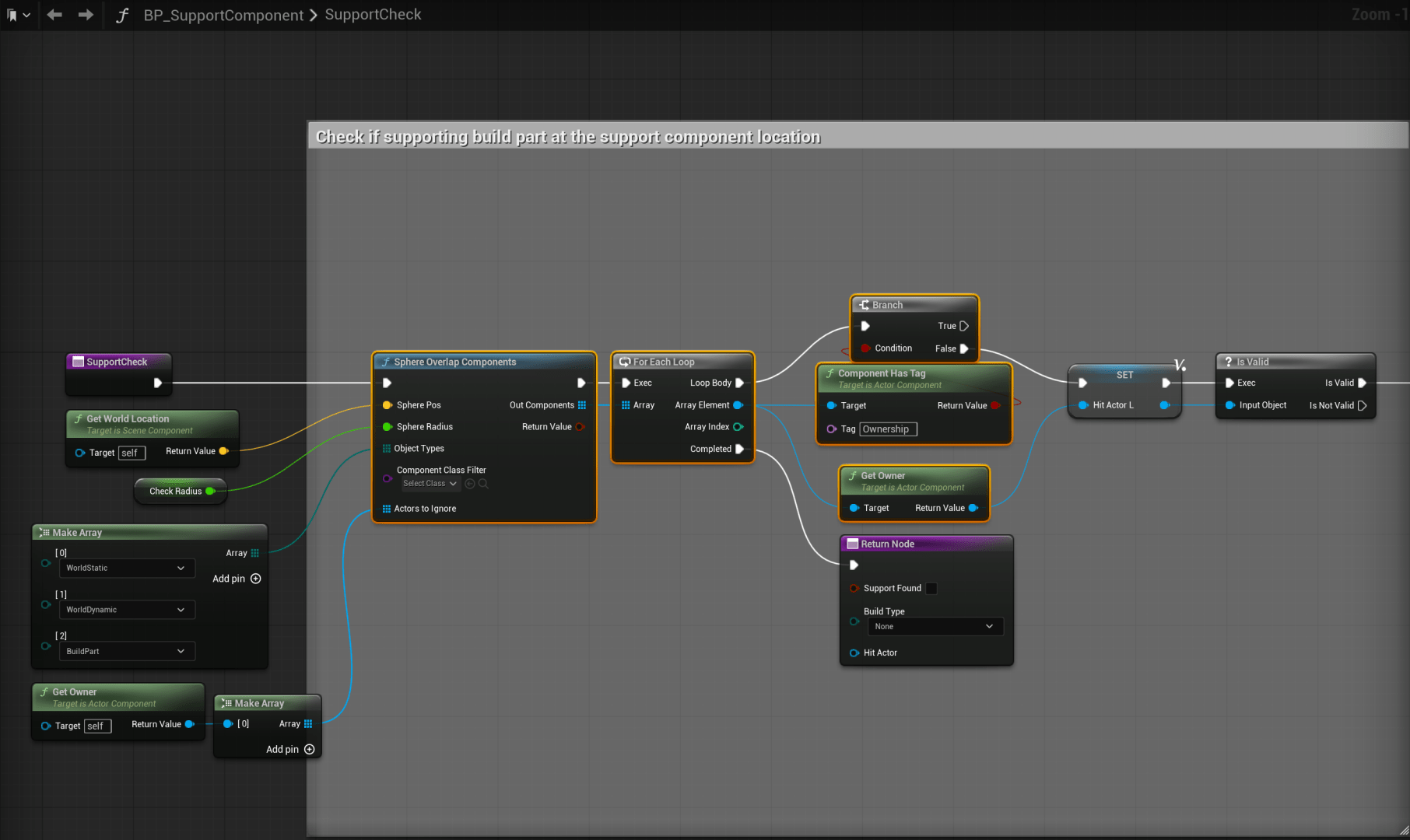This screenshot has height=840, width=1410.
Task: Open the Select Class filter dropdown
Action: click(x=430, y=484)
